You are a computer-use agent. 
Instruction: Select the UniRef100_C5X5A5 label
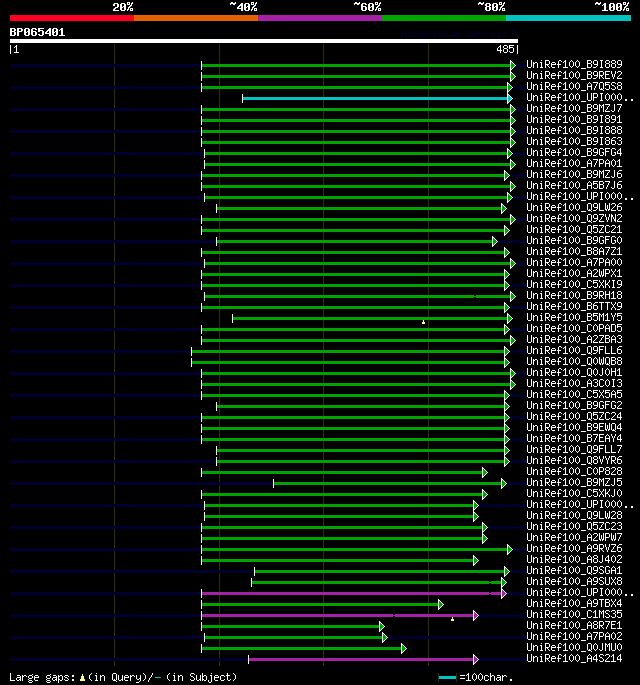tap(574, 394)
